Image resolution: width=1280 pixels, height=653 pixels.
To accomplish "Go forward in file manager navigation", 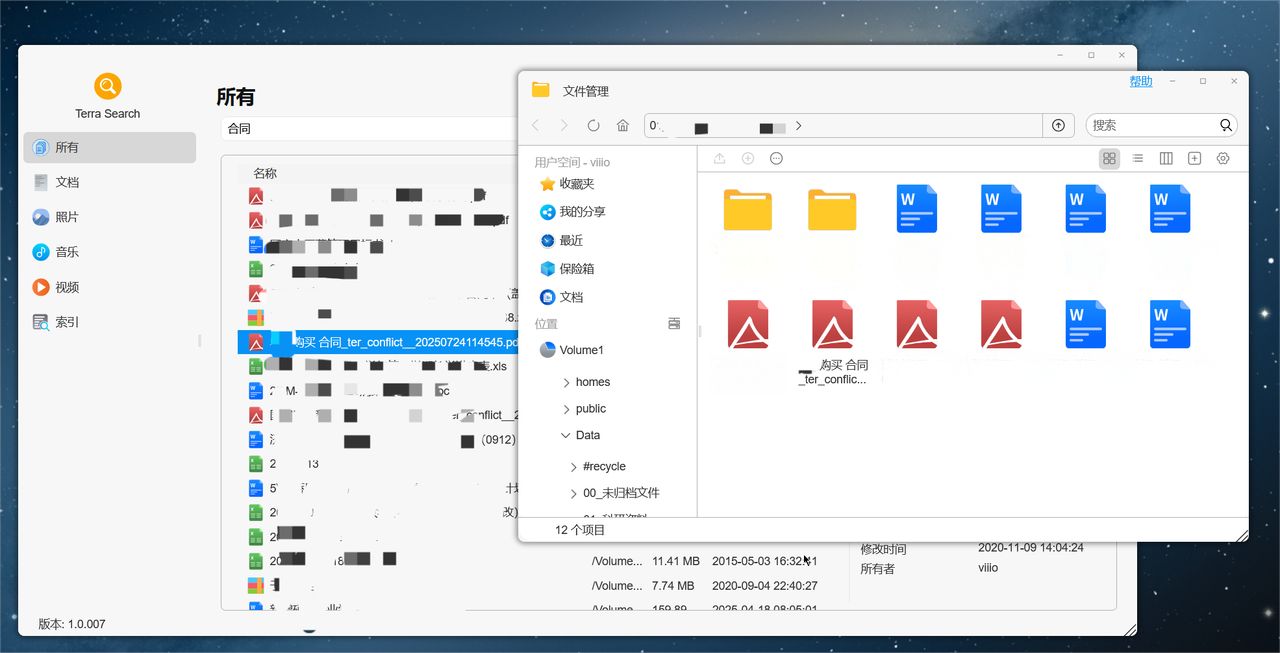I will [x=564, y=125].
